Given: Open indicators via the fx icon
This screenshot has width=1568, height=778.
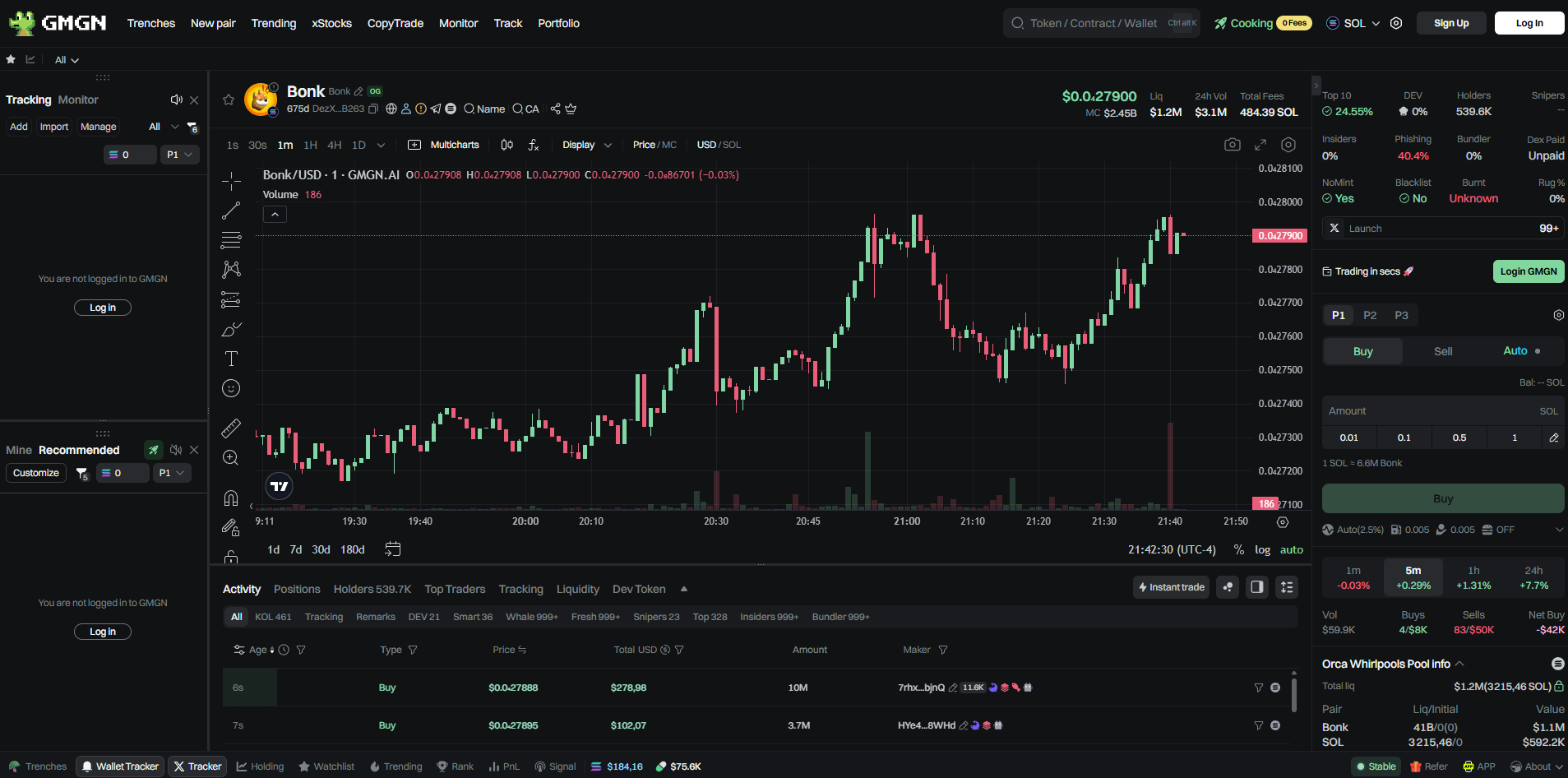Looking at the screenshot, I should (x=534, y=145).
